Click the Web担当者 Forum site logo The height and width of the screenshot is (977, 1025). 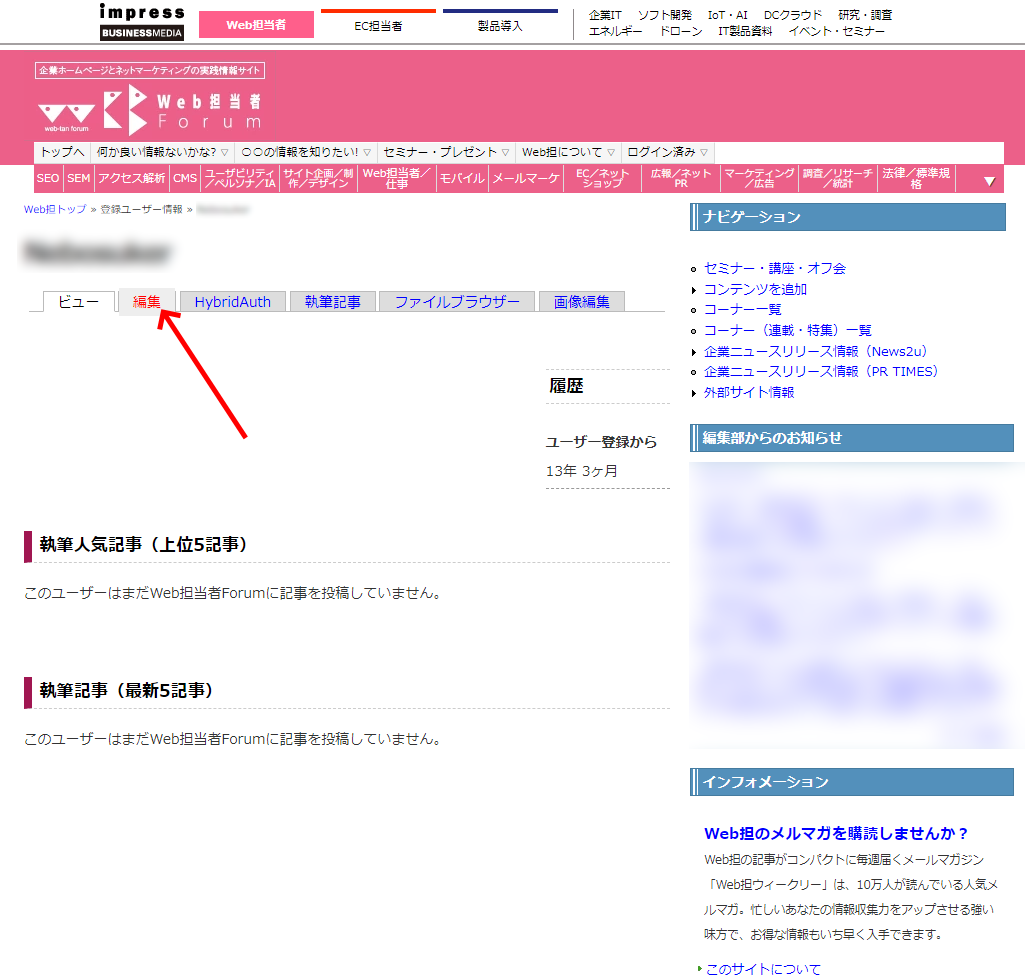(x=150, y=110)
